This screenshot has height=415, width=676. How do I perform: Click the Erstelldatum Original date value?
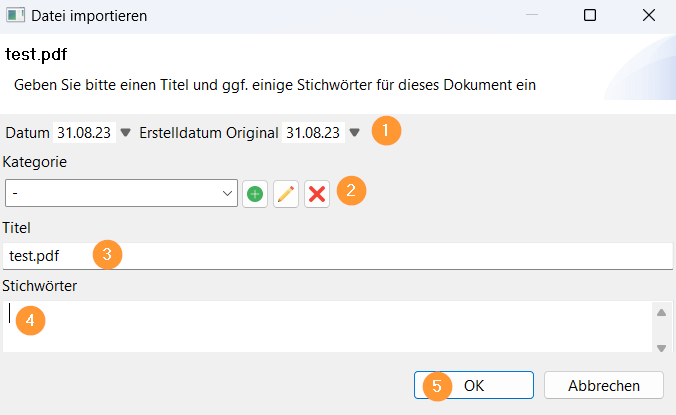313,132
